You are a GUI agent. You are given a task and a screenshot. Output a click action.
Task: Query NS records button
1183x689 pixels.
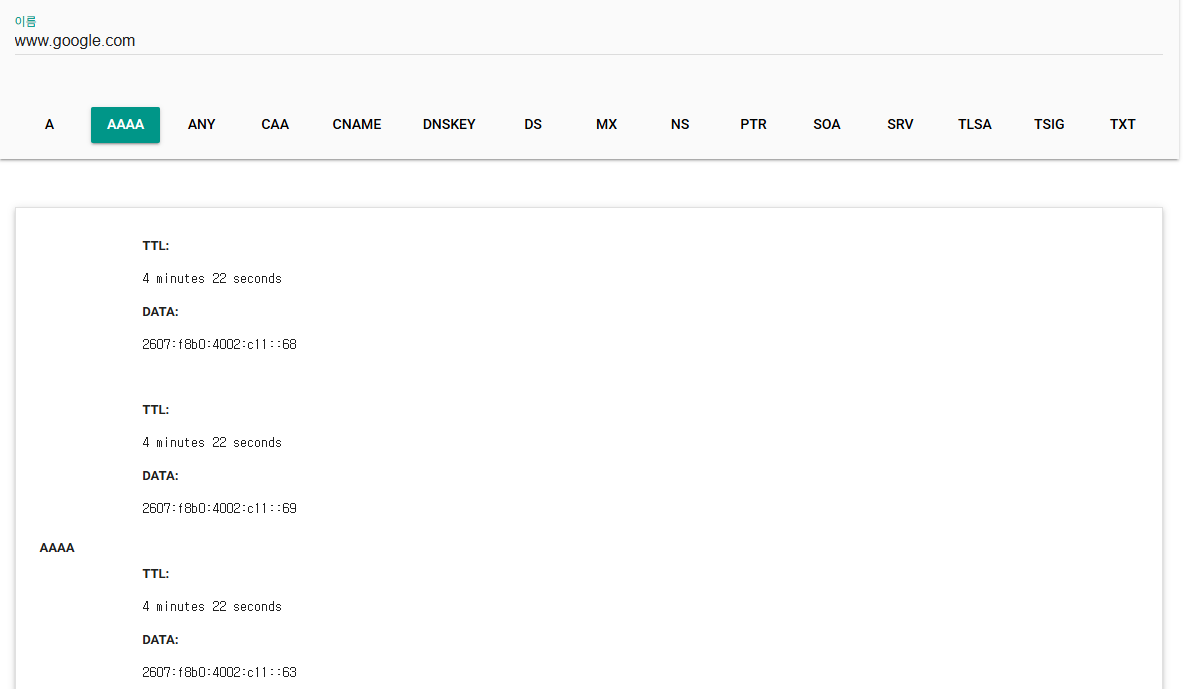click(x=680, y=125)
